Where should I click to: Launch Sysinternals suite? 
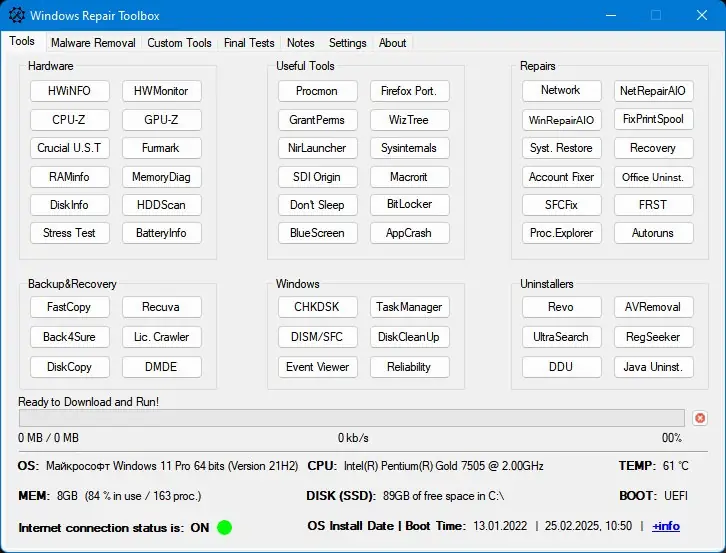tap(409, 148)
